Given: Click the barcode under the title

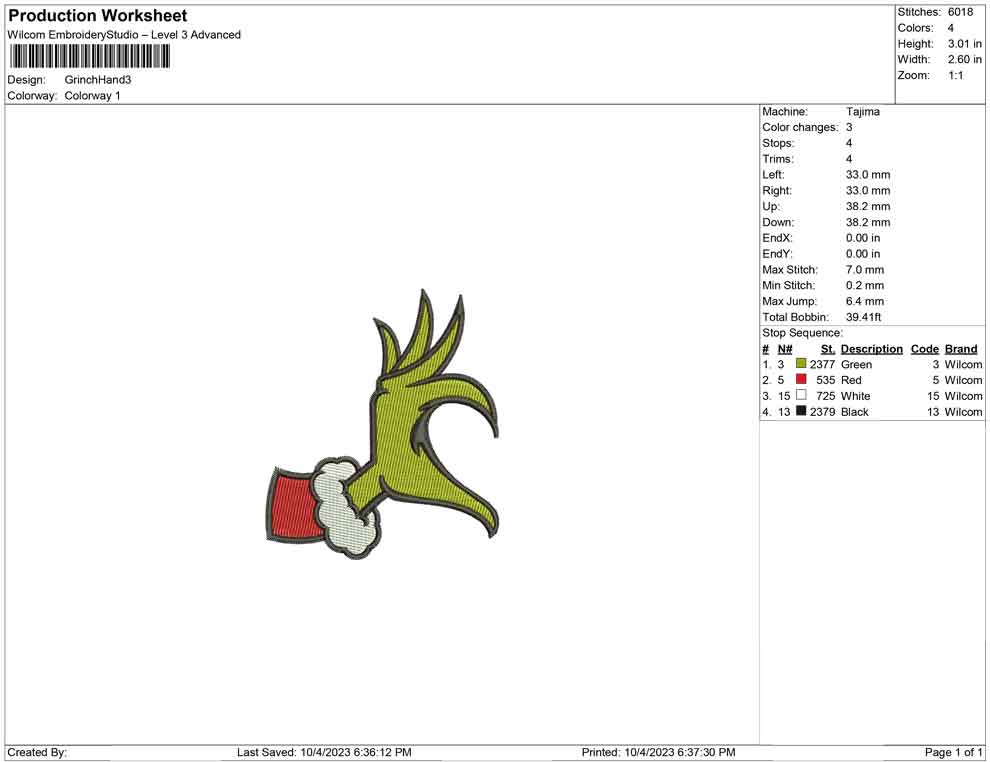Looking at the screenshot, I should tap(90, 56).
